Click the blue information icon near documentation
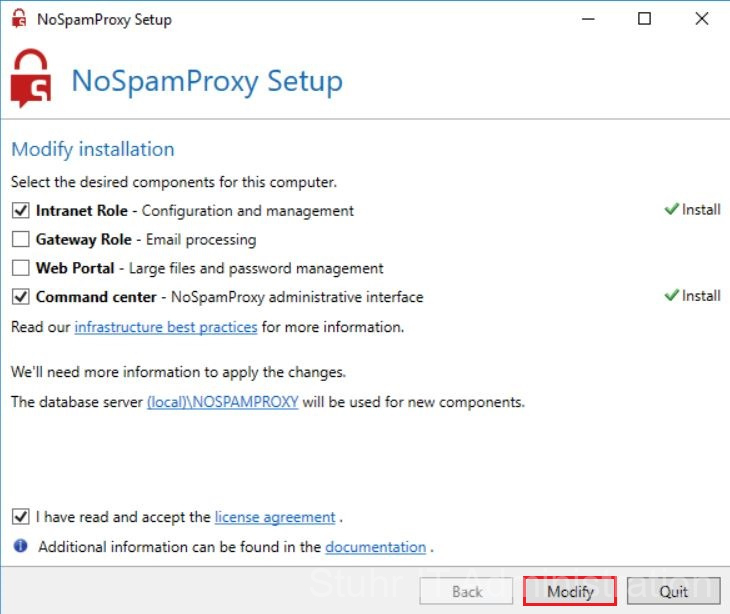 point(20,546)
